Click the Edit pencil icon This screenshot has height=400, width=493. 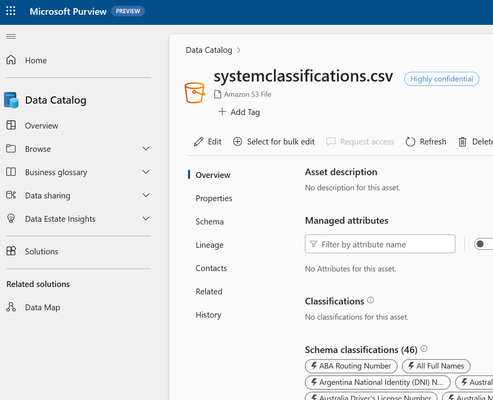point(198,142)
